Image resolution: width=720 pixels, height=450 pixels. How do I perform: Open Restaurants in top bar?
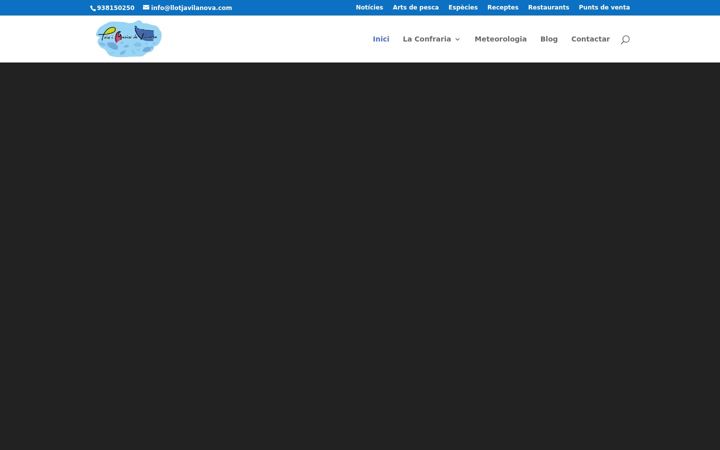pyautogui.click(x=548, y=7)
